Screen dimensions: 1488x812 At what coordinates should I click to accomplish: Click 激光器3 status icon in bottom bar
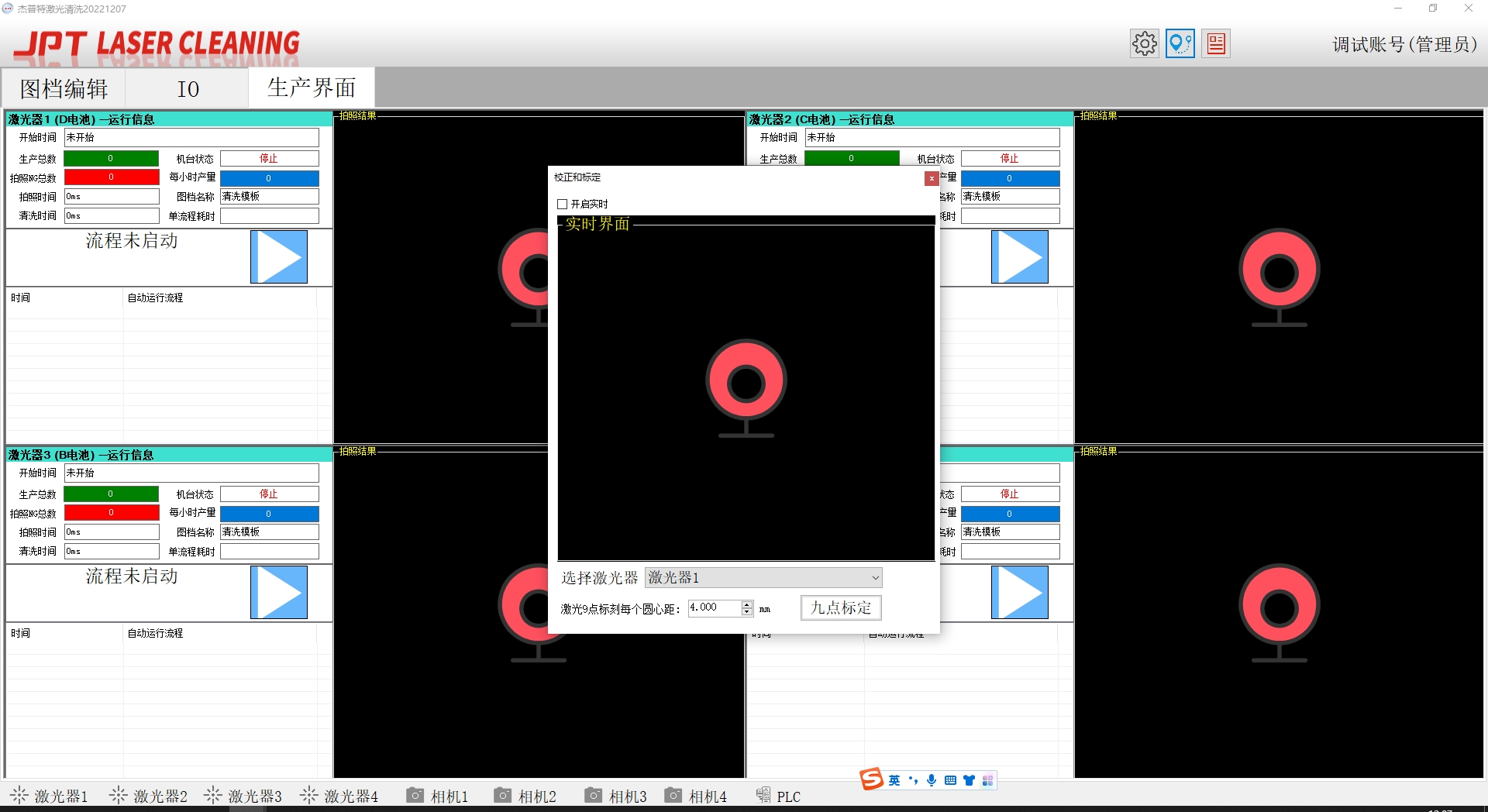[x=212, y=795]
